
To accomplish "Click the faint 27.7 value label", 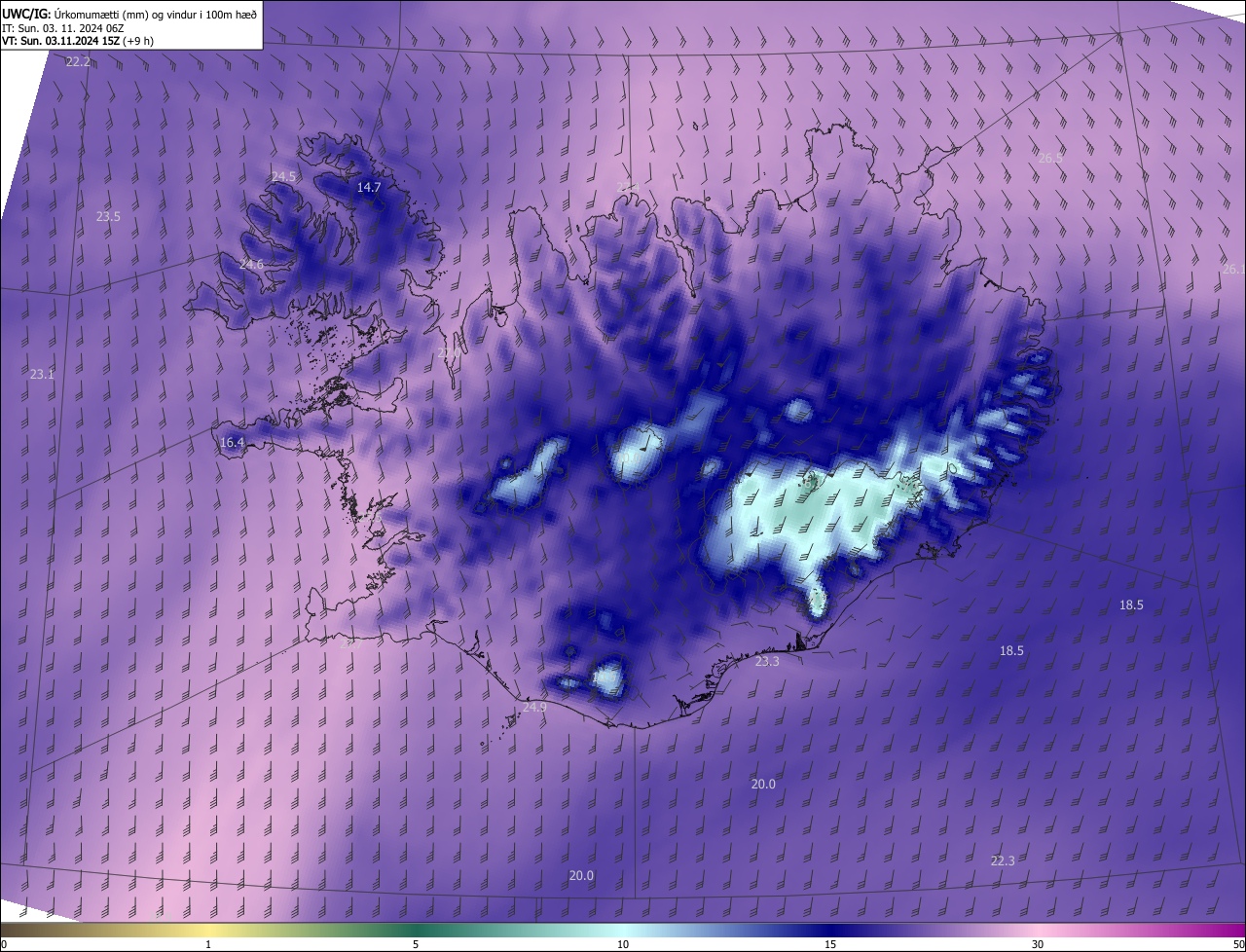I will point(352,643).
